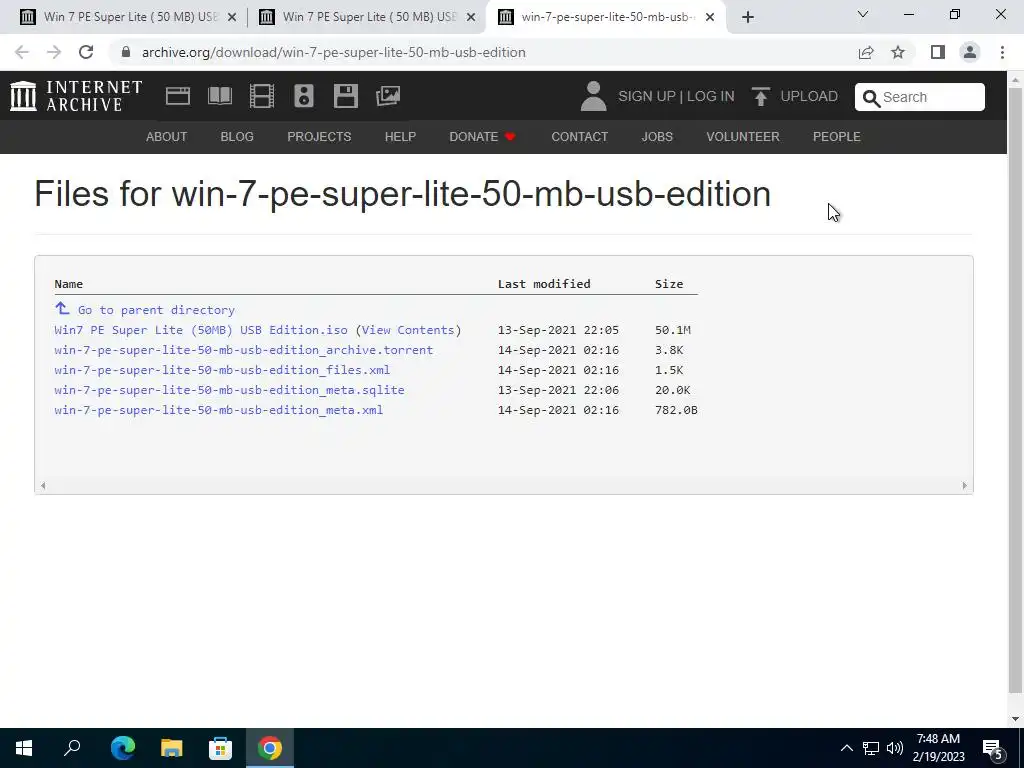
Task: Open the Images icon in header
Action: tap(388, 96)
